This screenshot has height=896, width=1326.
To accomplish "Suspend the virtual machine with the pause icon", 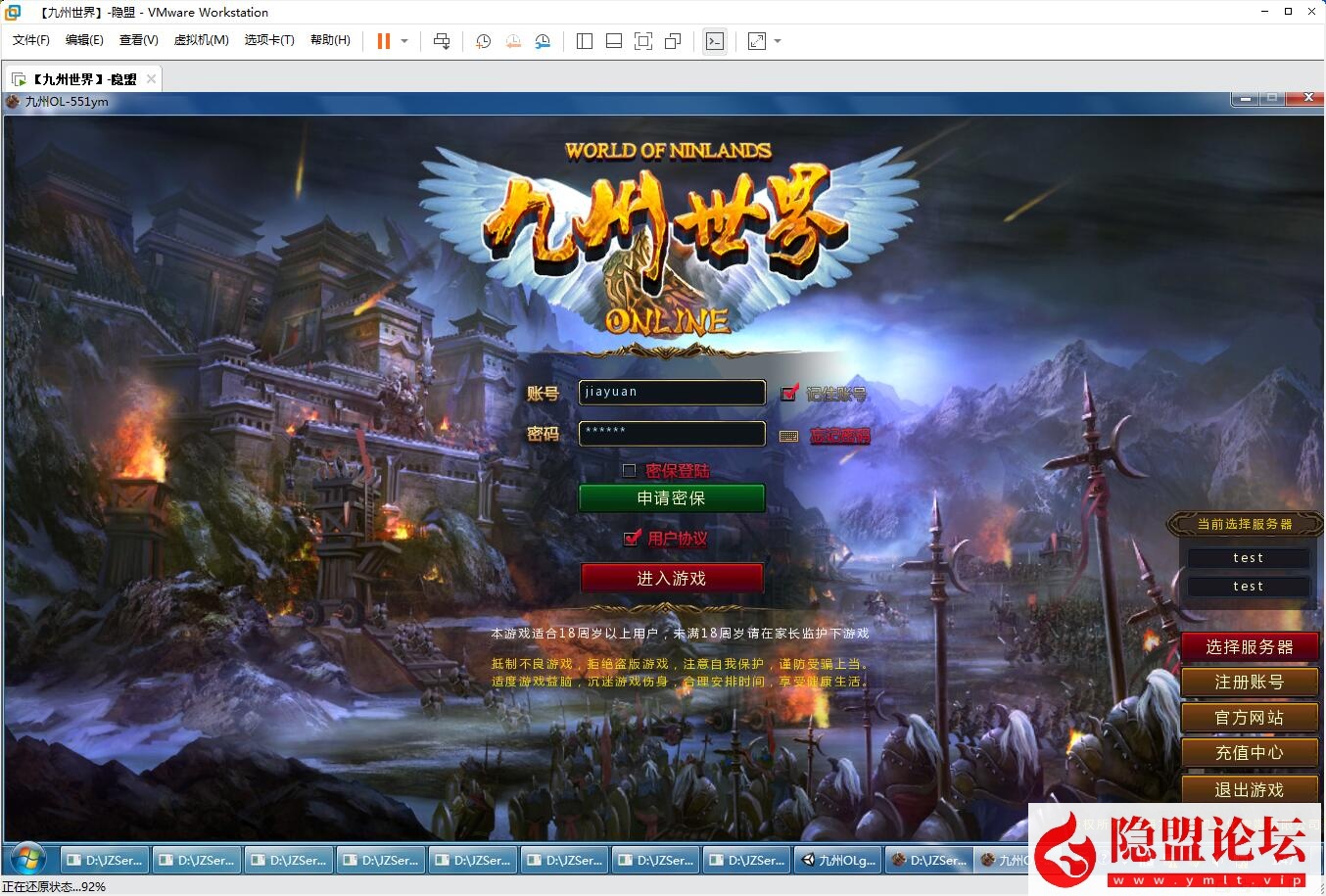I will point(382,41).
